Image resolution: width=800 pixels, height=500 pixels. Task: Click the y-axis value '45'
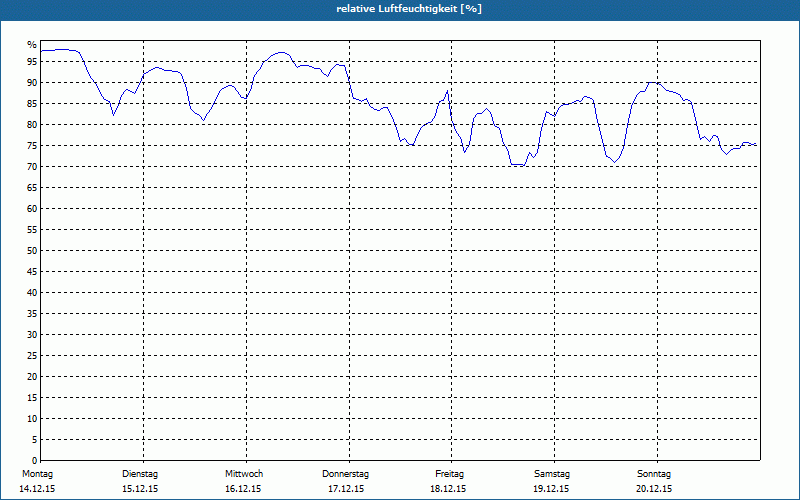tap(32, 272)
